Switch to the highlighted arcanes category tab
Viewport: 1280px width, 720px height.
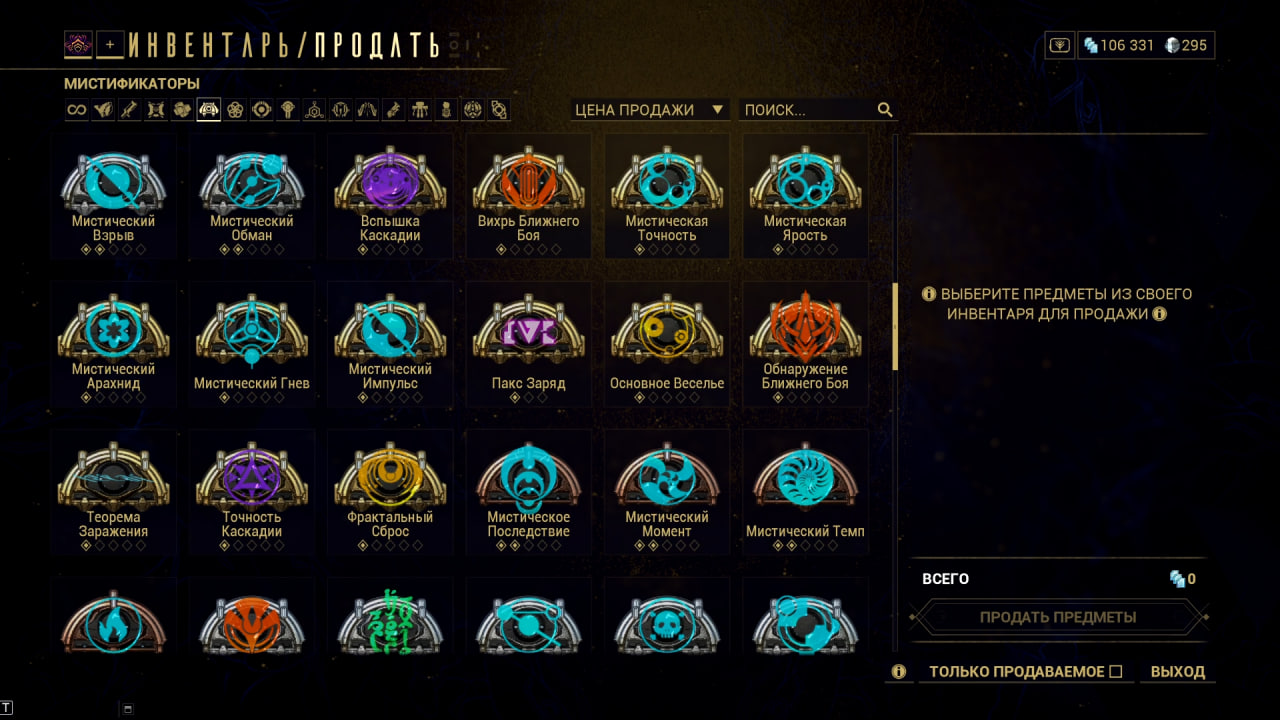click(x=209, y=110)
